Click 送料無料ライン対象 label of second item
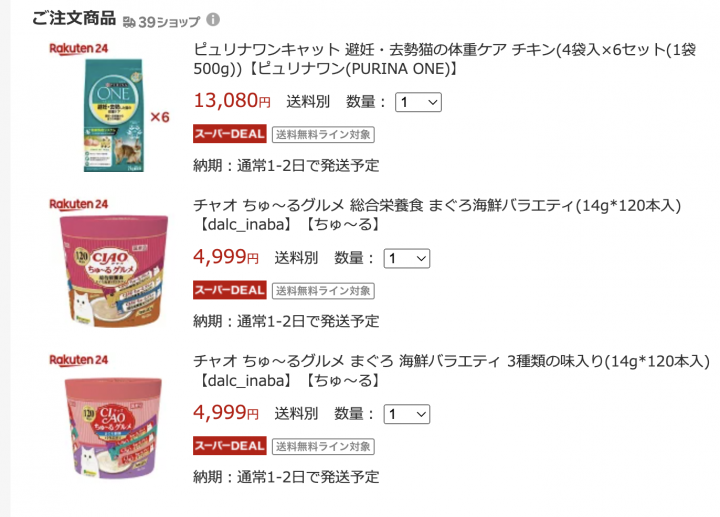Screen dimensions: 720x517 (323, 291)
